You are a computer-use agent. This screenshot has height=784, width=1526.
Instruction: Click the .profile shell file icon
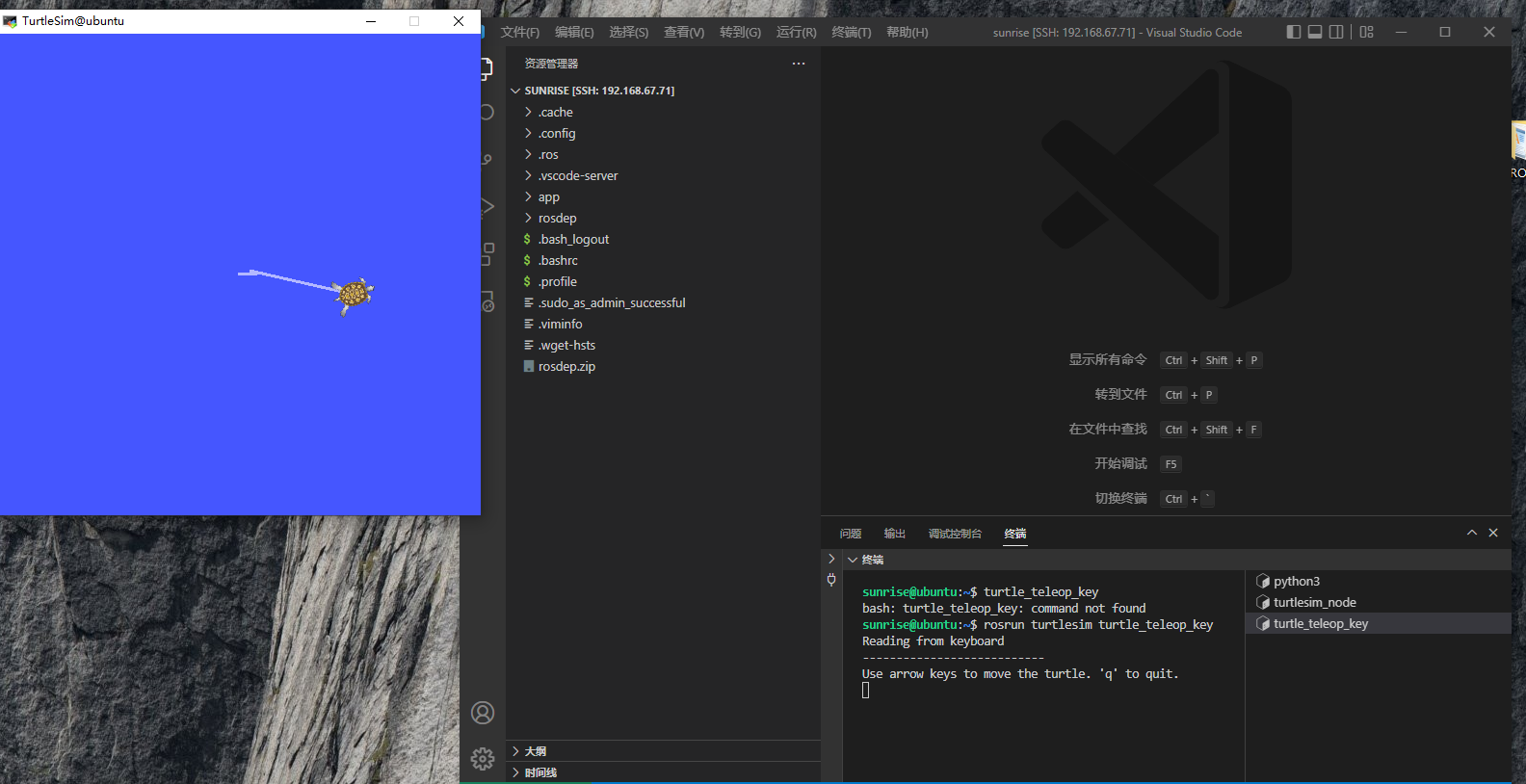click(x=527, y=281)
